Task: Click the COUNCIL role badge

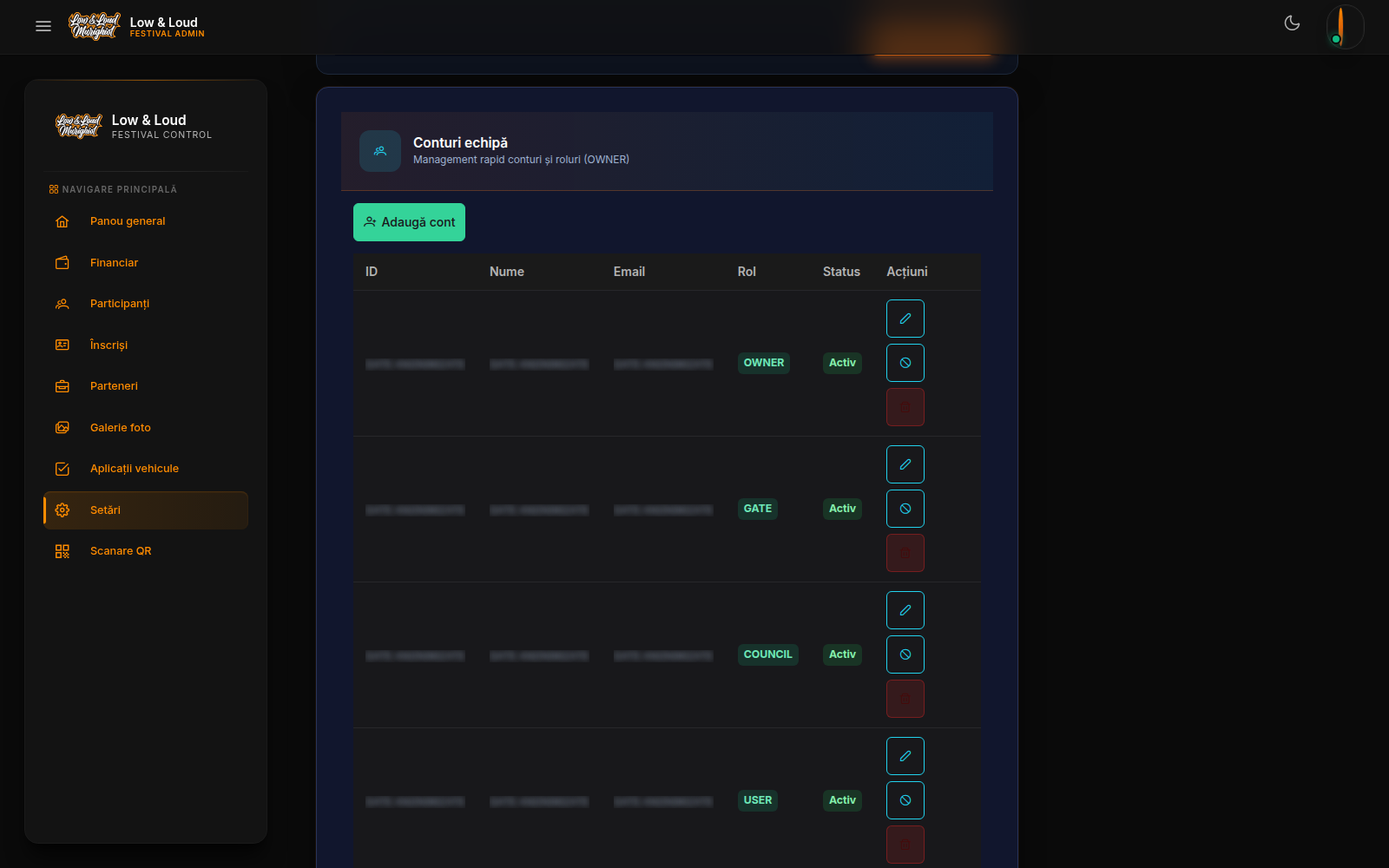Action: 768,654
